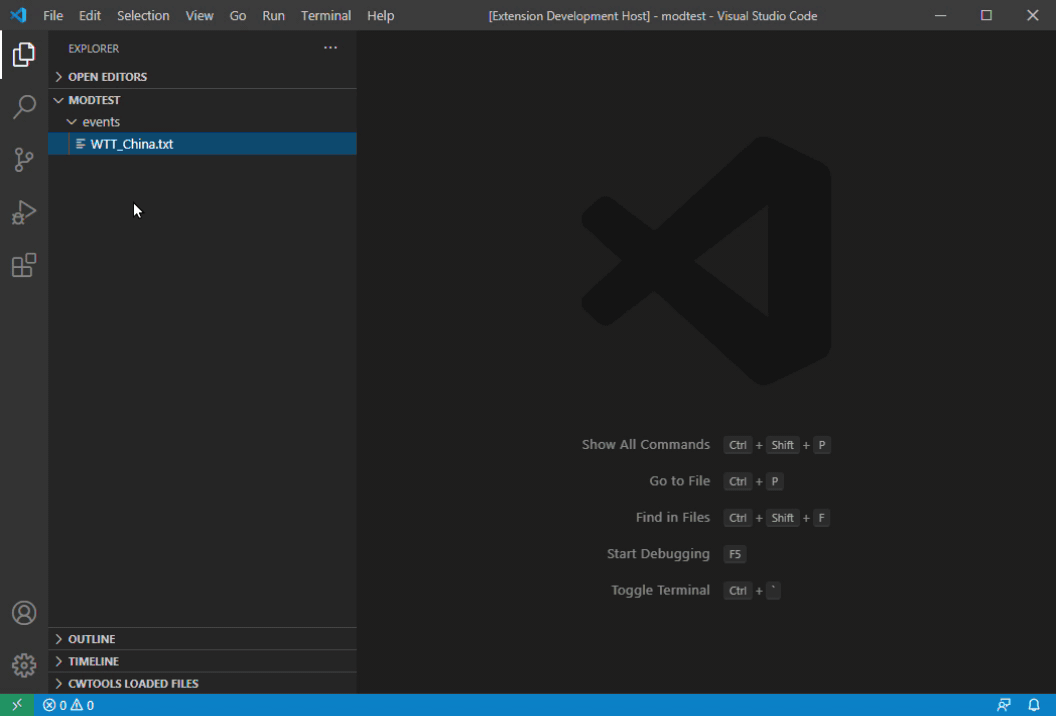Image resolution: width=1056 pixels, height=716 pixels.
Task: Open the File menu
Action: [x=53, y=15]
